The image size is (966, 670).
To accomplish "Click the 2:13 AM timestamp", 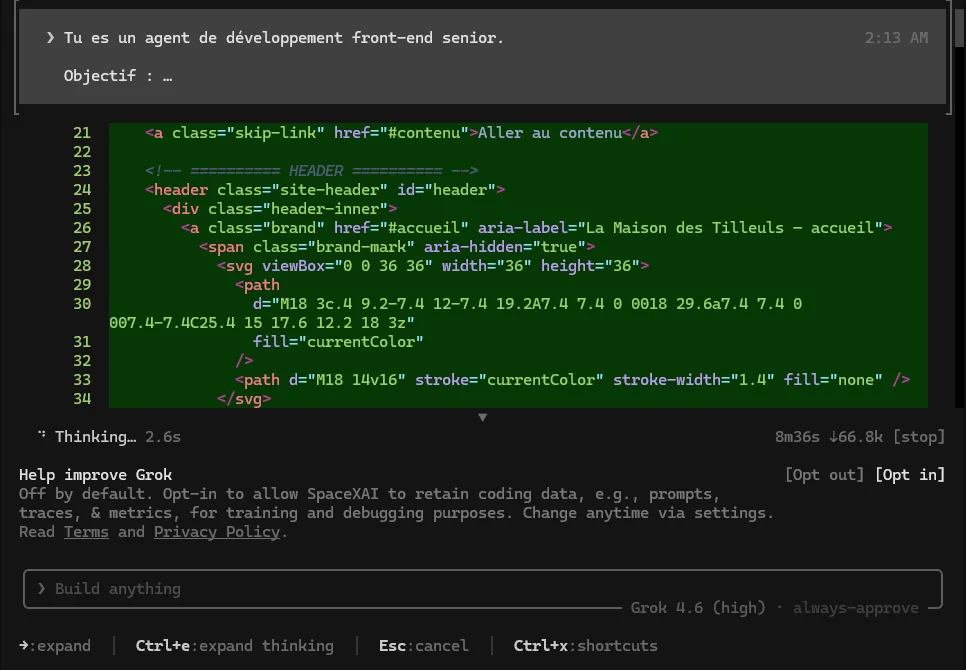I will (896, 38).
